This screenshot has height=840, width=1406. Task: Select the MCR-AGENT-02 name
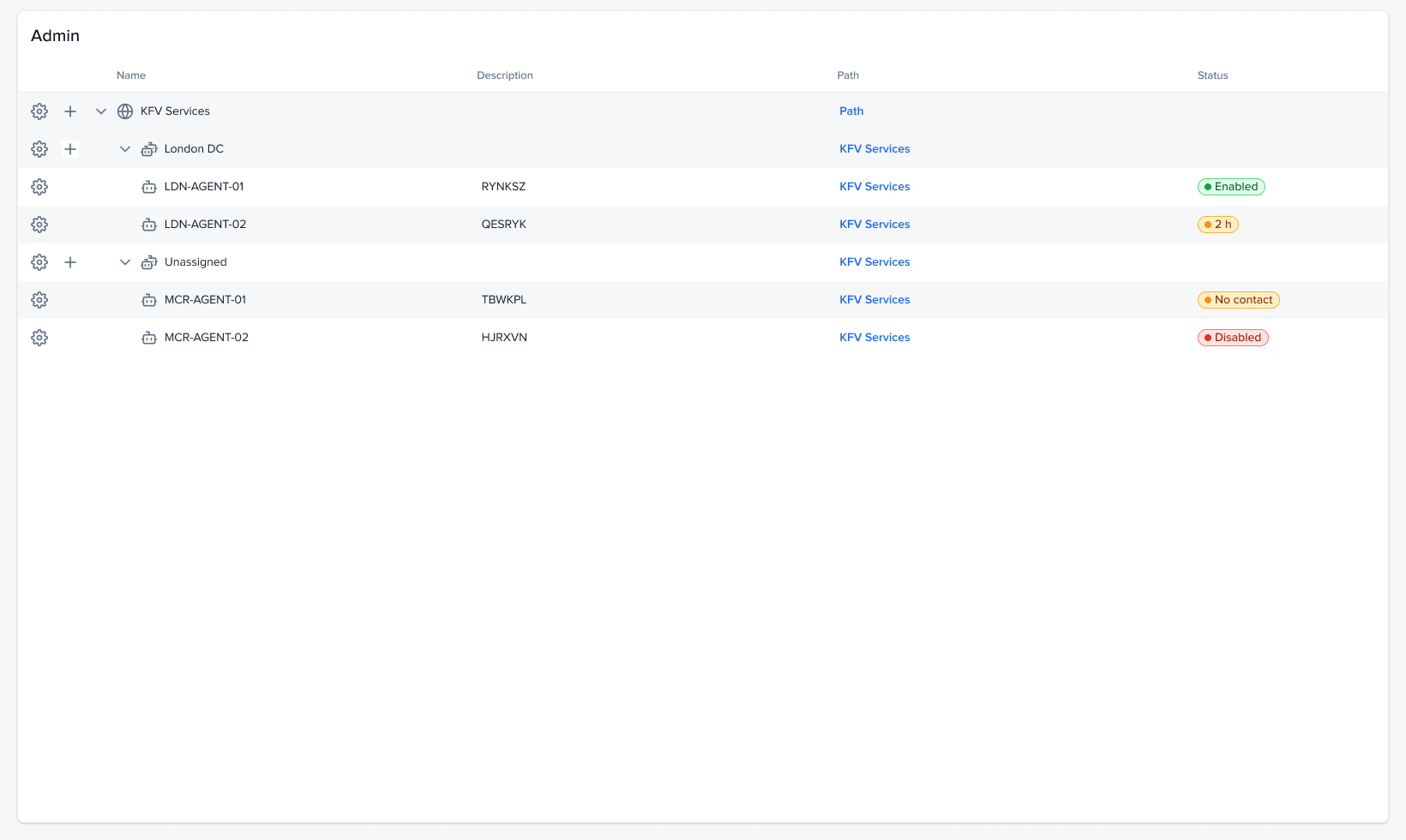207,338
